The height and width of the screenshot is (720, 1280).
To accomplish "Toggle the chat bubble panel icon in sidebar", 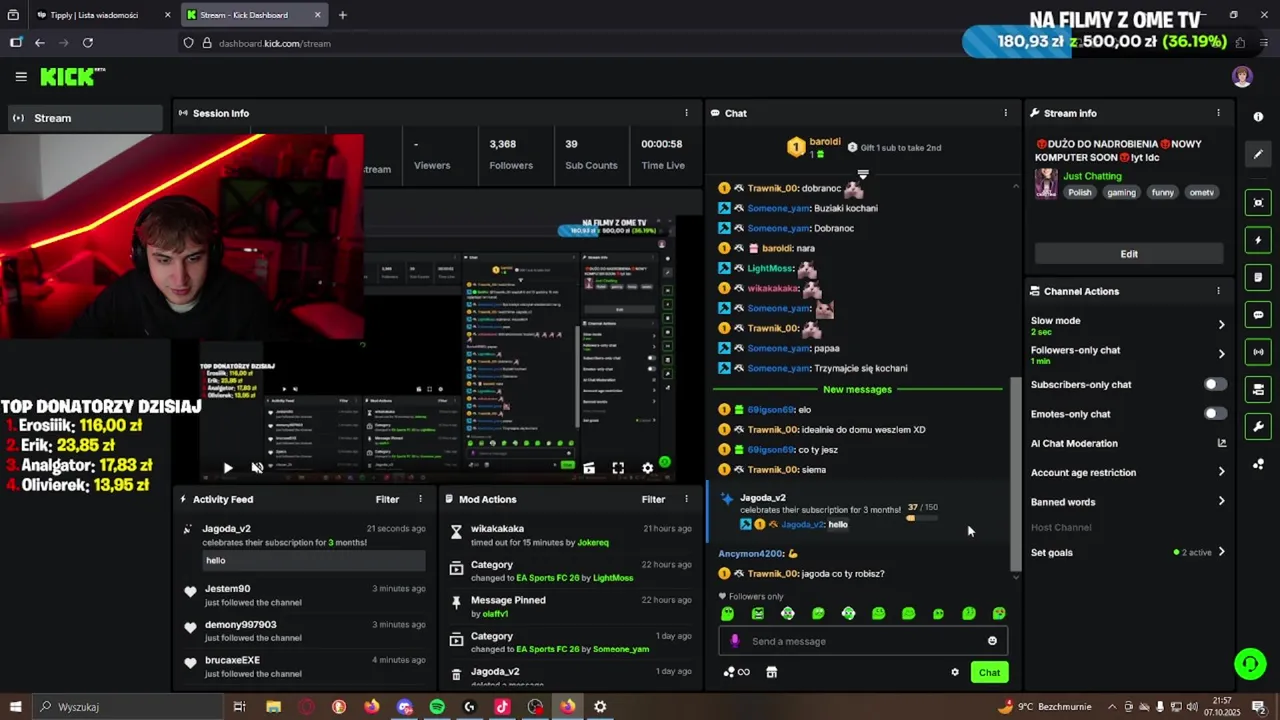I will (1258, 314).
